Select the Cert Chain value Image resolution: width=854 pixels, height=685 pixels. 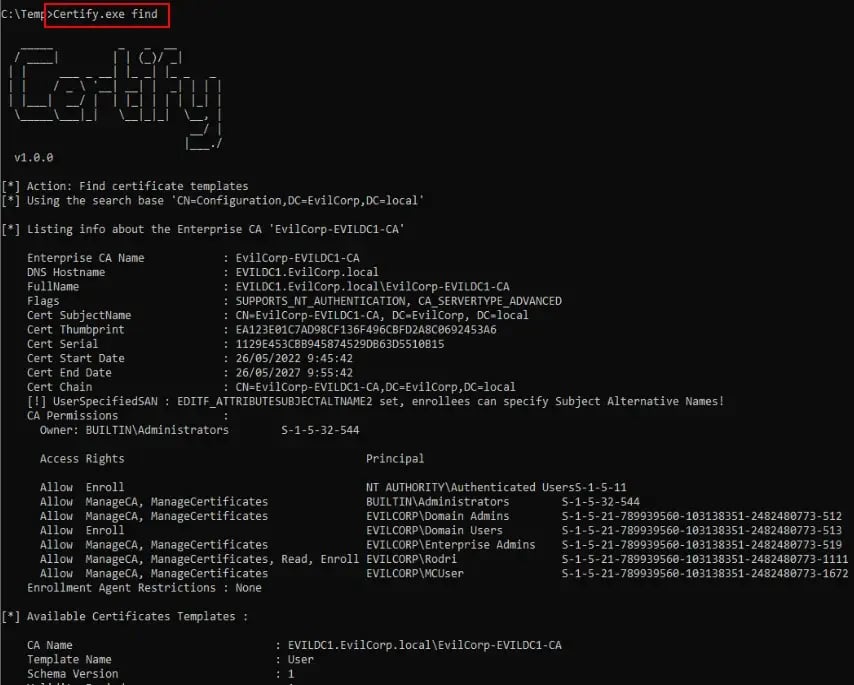375,387
